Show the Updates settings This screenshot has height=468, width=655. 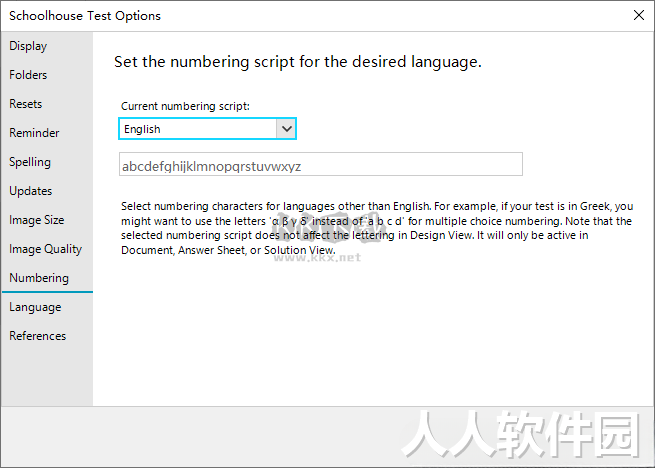pyautogui.click(x=30, y=191)
